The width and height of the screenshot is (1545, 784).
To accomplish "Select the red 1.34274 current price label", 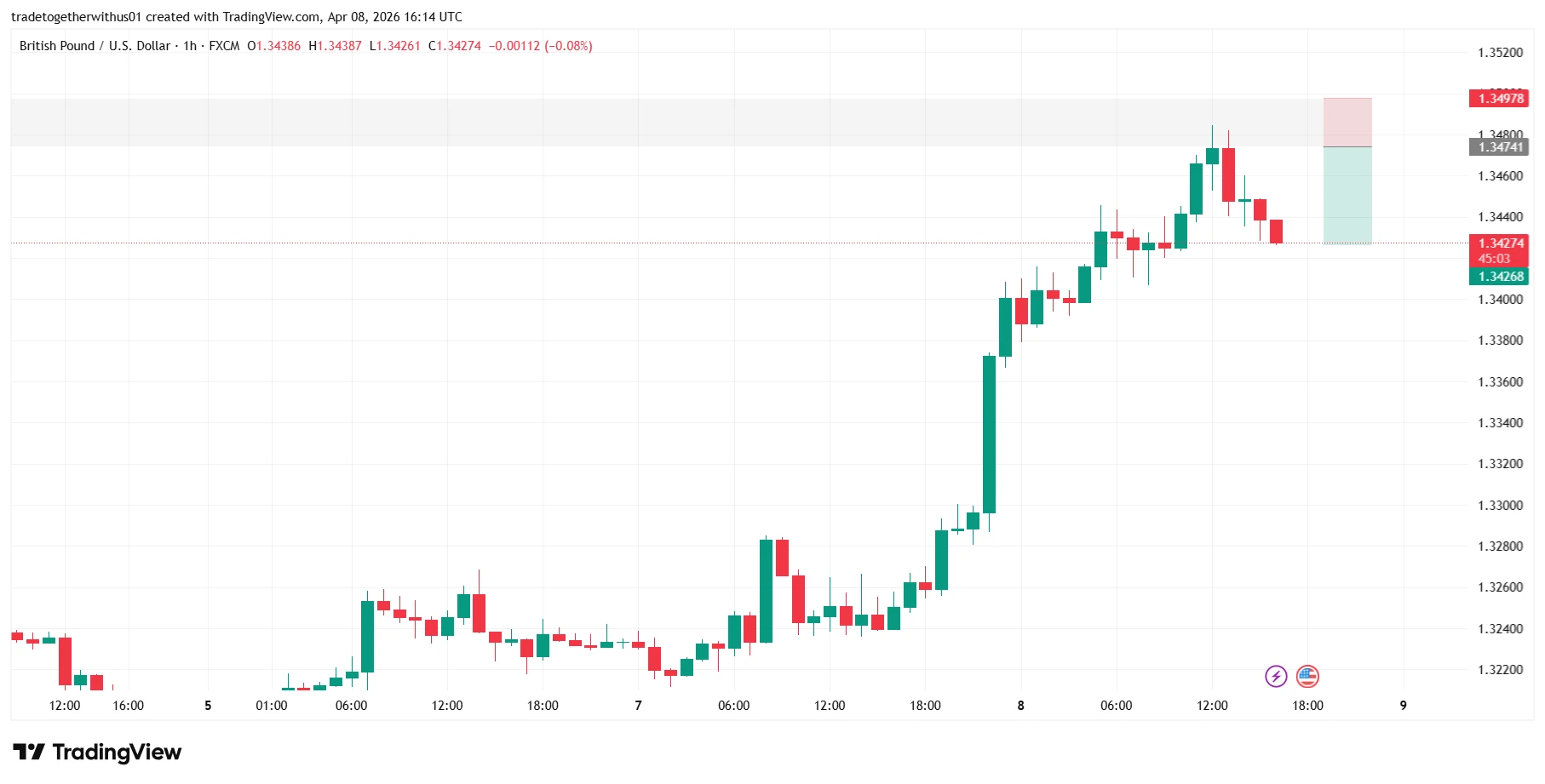I will (x=1498, y=243).
